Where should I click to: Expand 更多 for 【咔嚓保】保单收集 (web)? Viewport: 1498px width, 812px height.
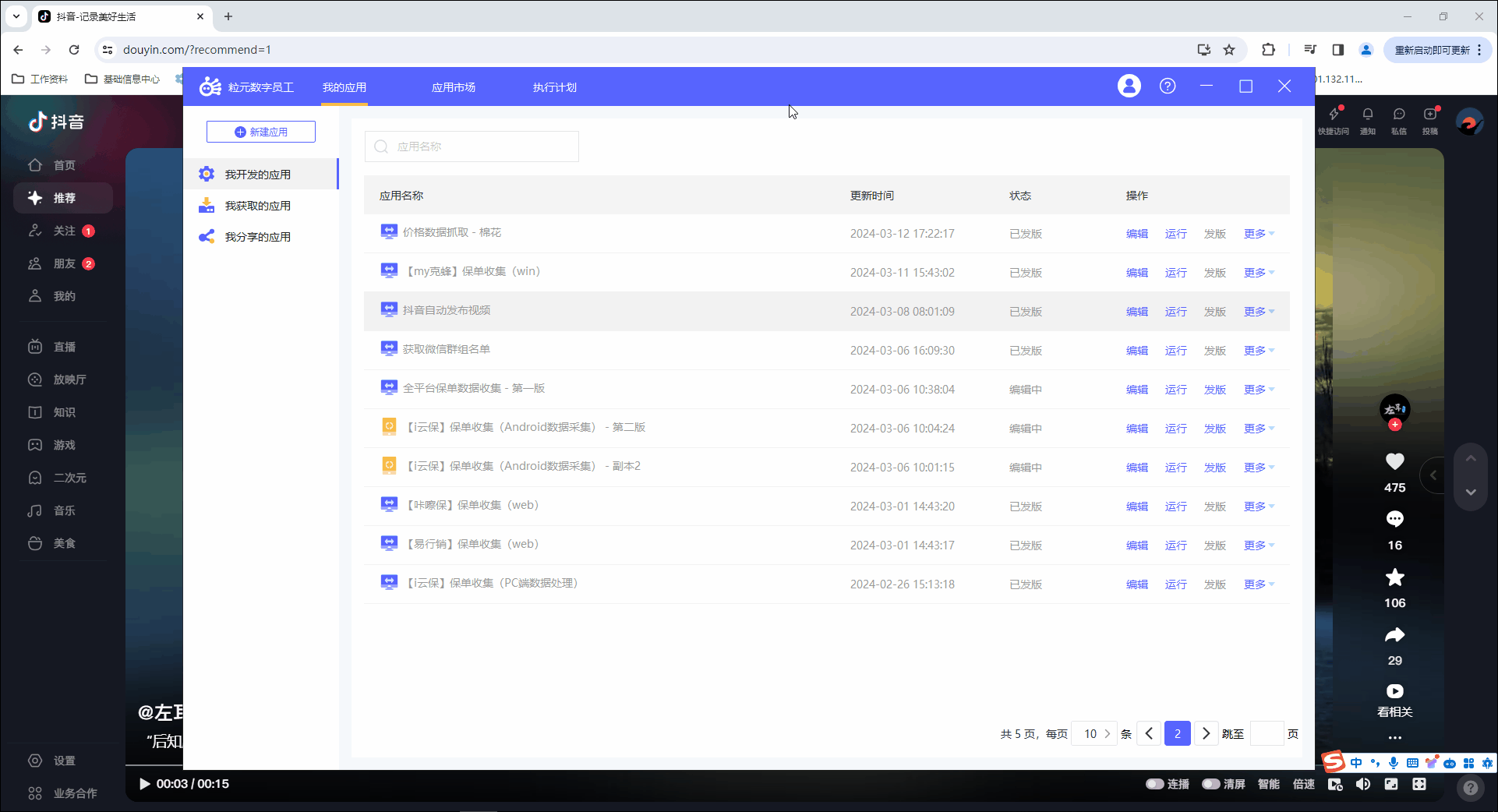click(x=1259, y=507)
